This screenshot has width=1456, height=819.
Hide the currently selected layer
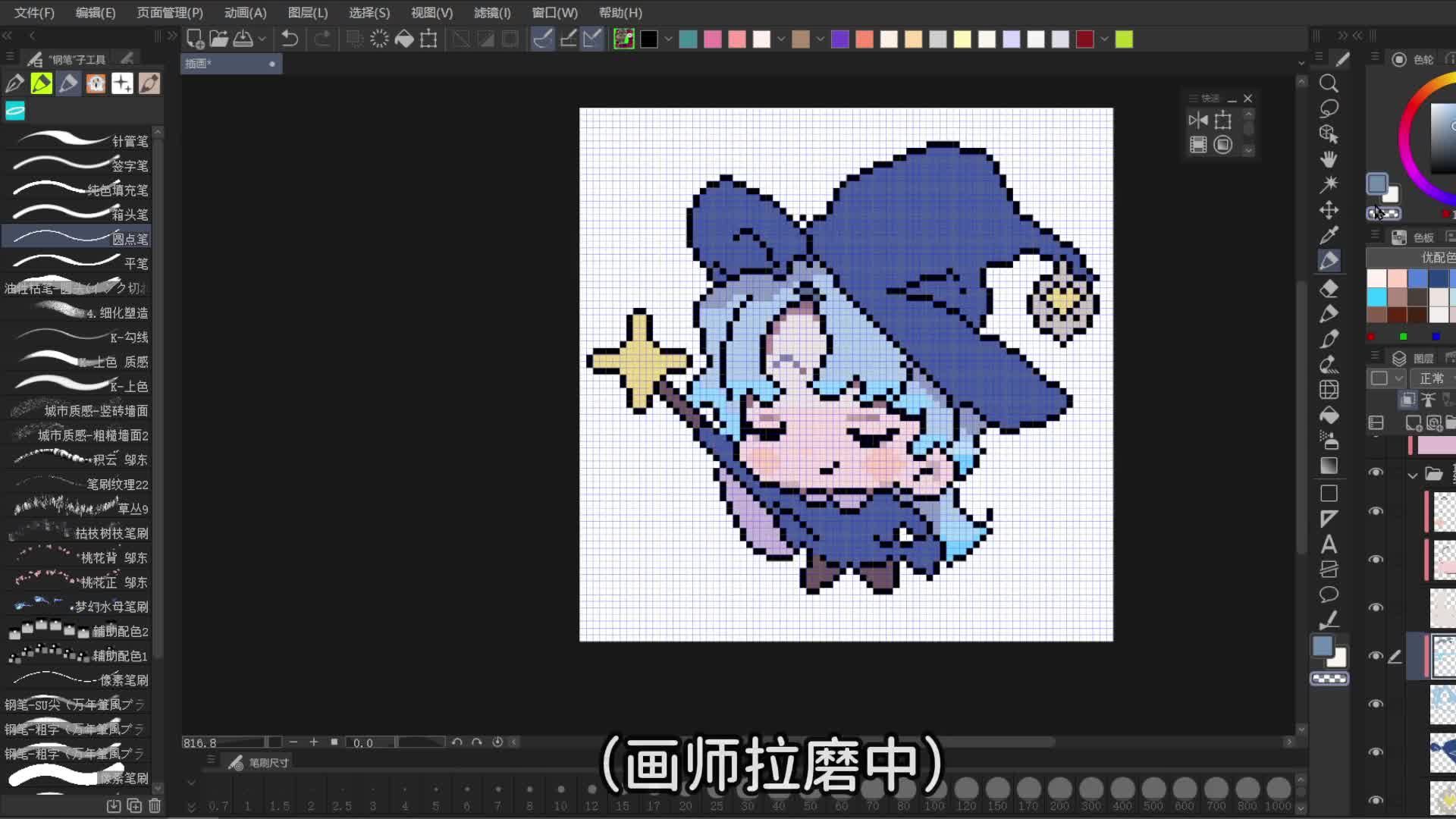click(1376, 656)
